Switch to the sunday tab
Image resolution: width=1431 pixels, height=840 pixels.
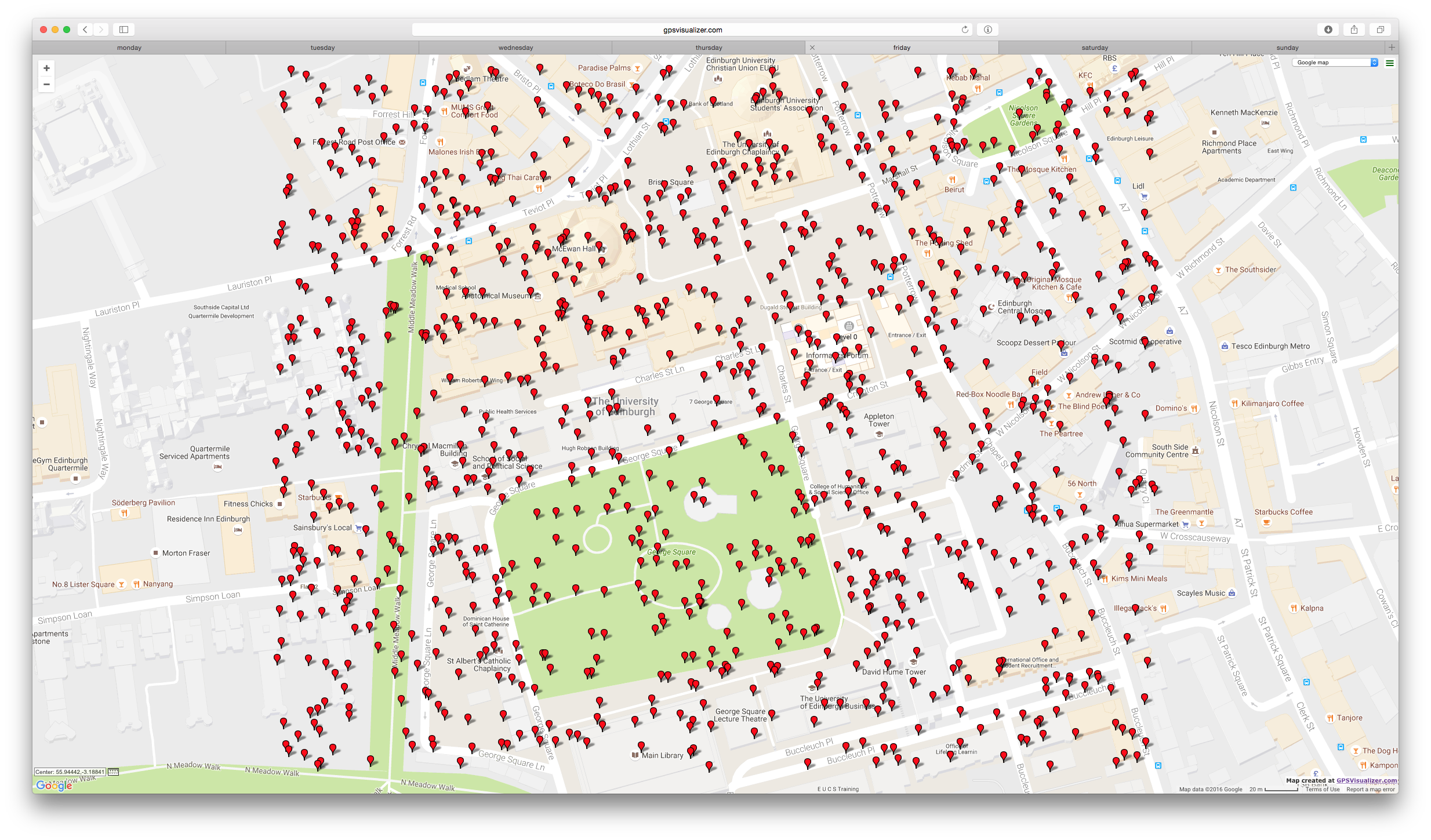[x=1287, y=48]
